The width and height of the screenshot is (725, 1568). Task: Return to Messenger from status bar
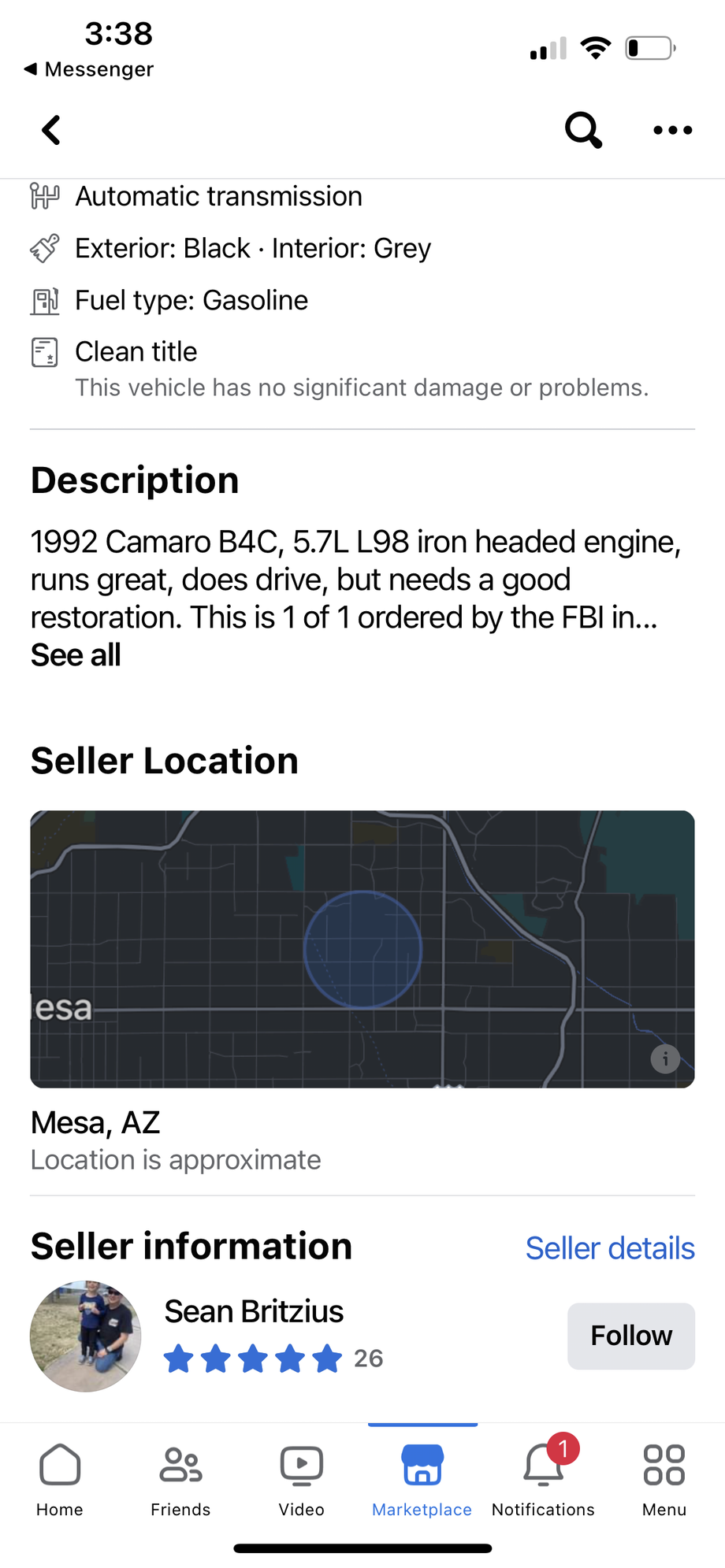pos(89,69)
